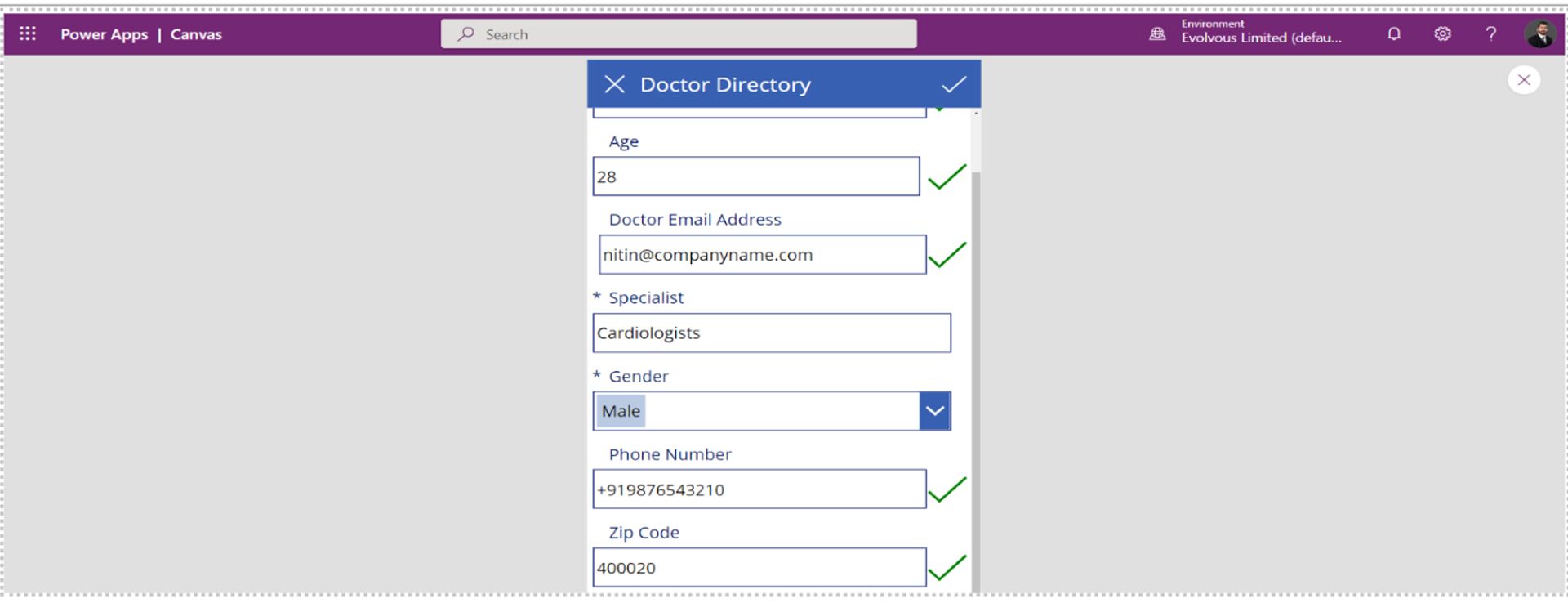The image size is (1568, 603).
Task: Click the Male selection in Gender combo box
Action: tap(621, 411)
